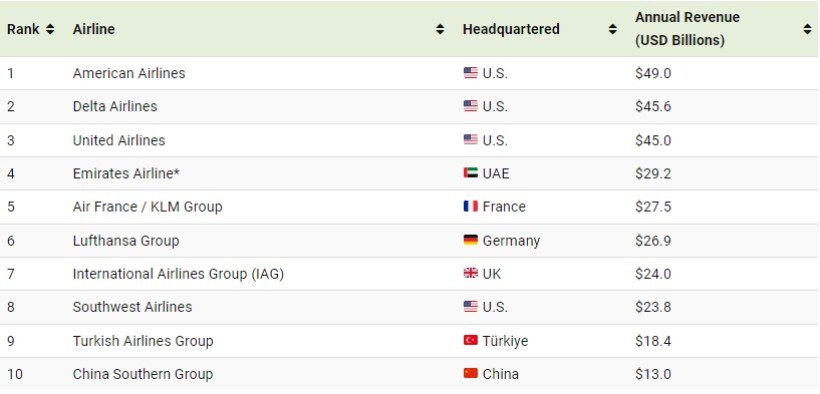The image size is (820, 394).
Task: Select the UK flag icon
Action: [471, 273]
